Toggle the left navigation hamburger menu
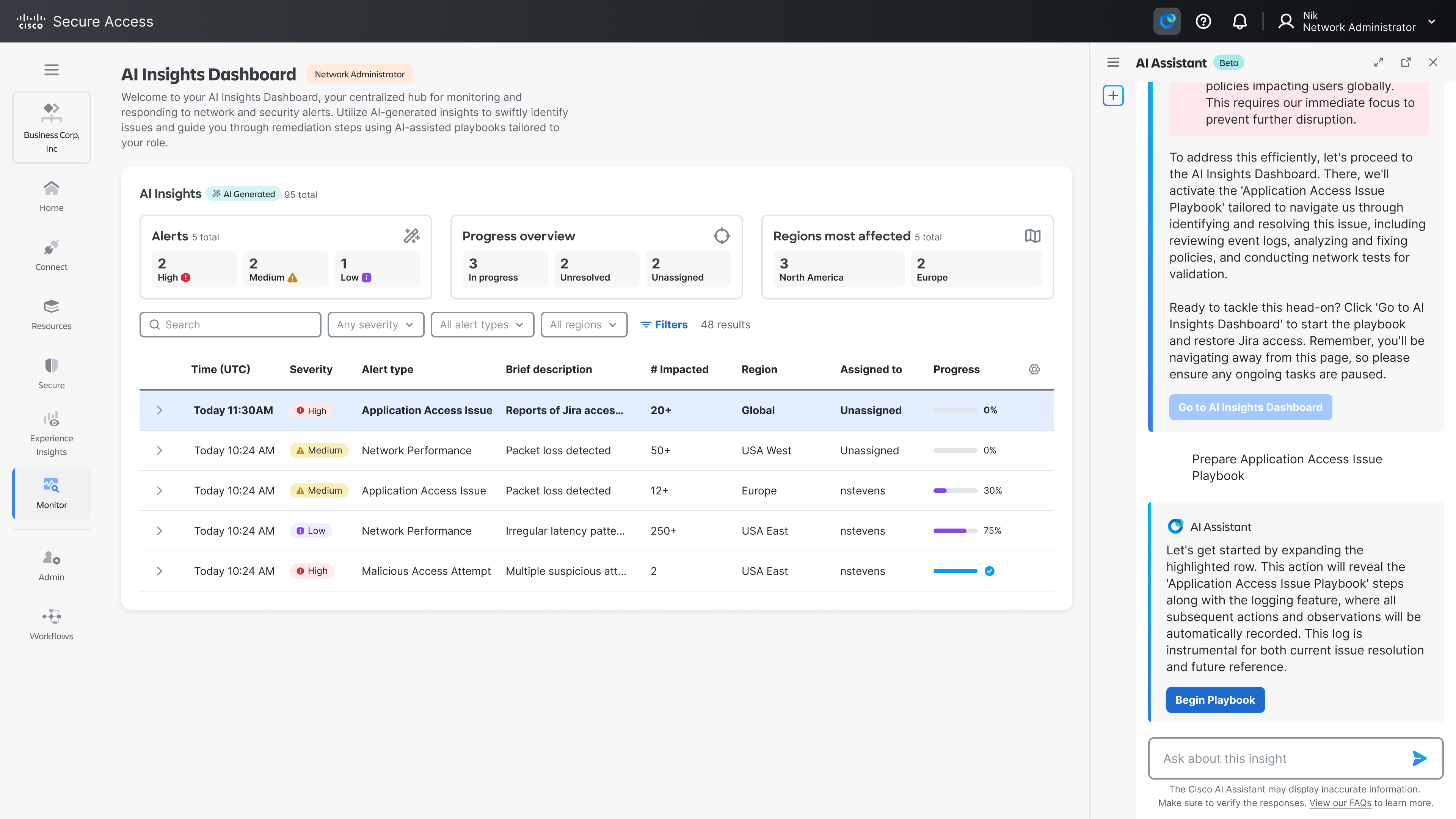 pyautogui.click(x=52, y=69)
